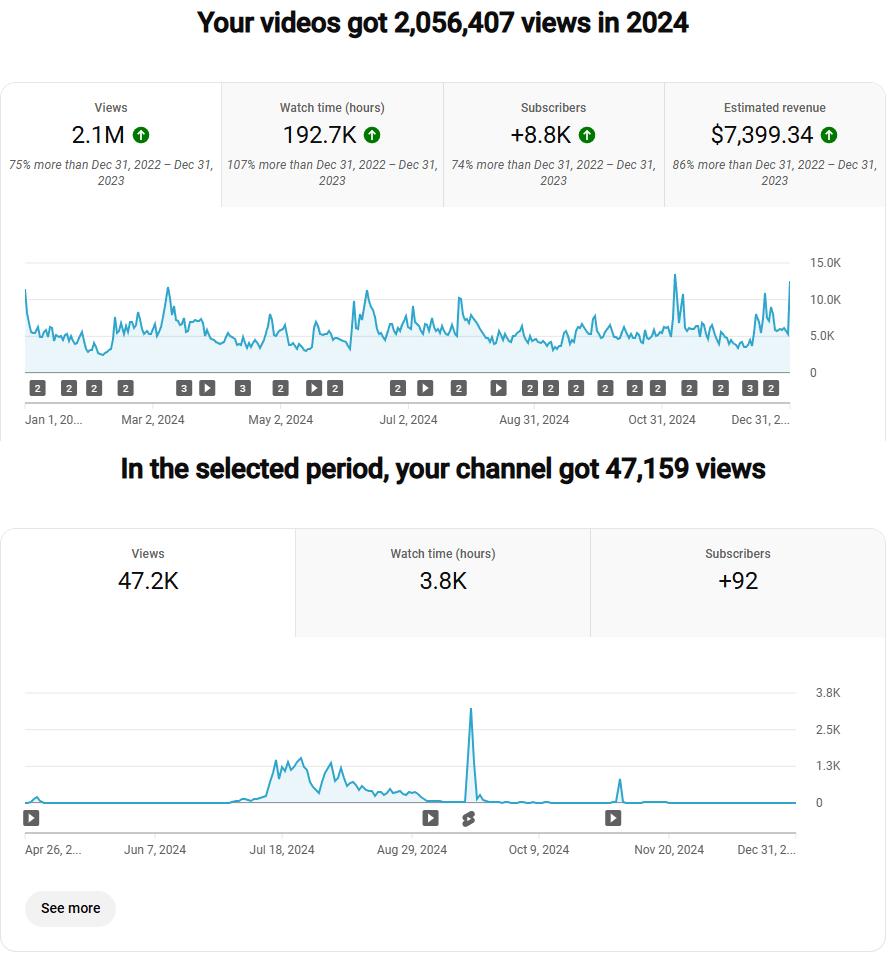Click the See more button

(71, 909)
